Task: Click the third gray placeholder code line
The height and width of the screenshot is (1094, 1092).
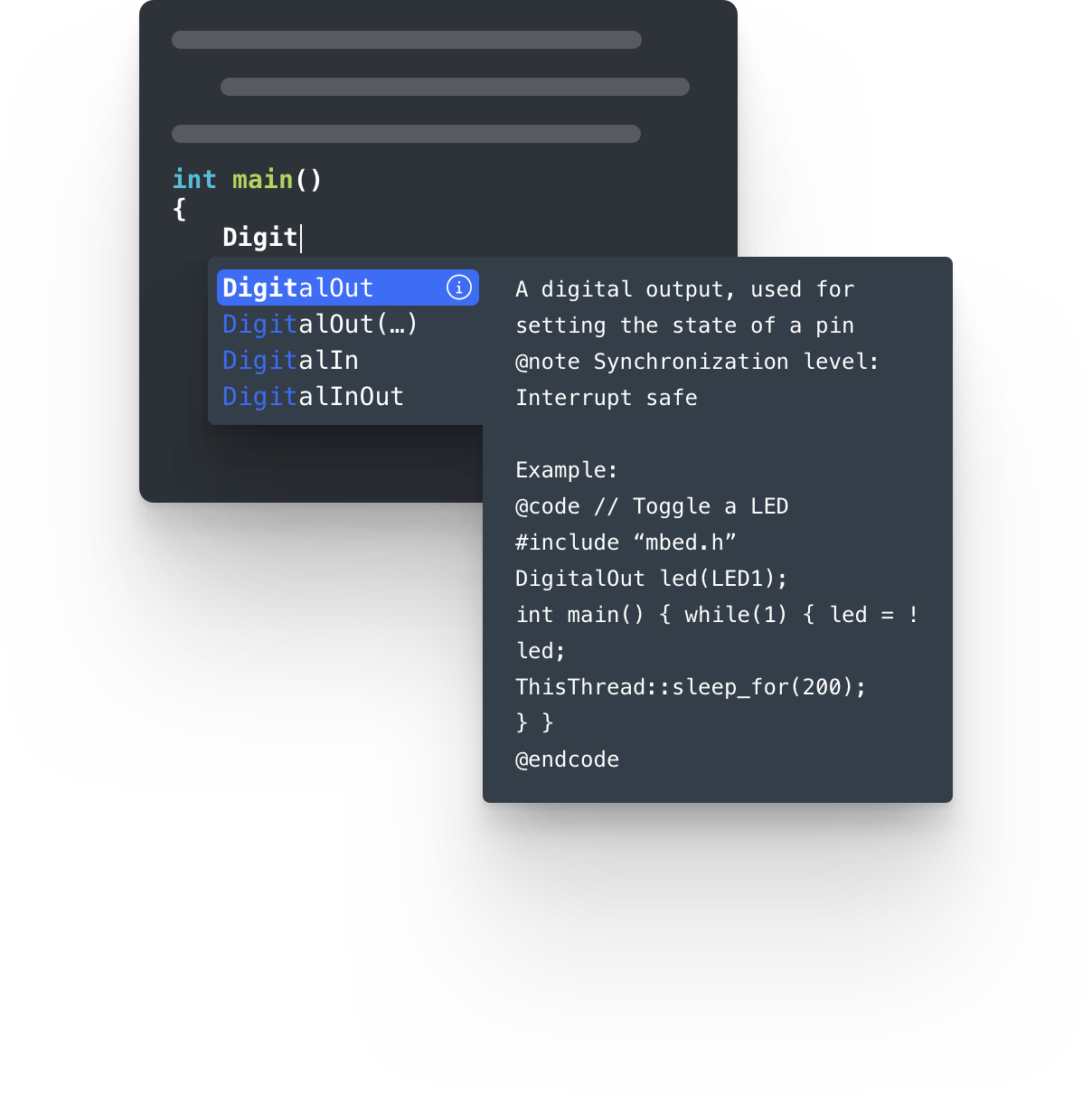Action: 406,134
